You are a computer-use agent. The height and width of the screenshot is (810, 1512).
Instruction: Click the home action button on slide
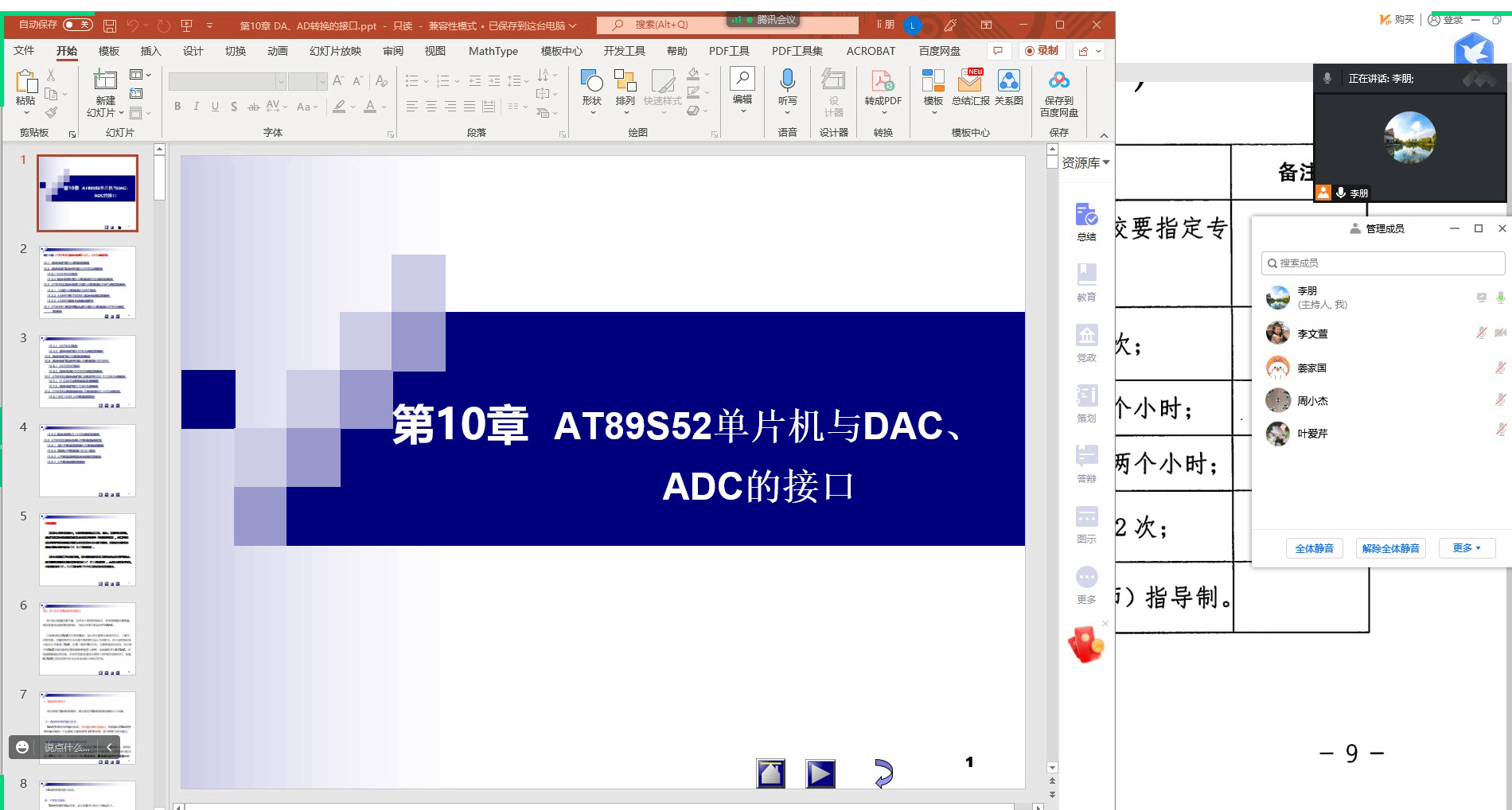click(770, 773)
